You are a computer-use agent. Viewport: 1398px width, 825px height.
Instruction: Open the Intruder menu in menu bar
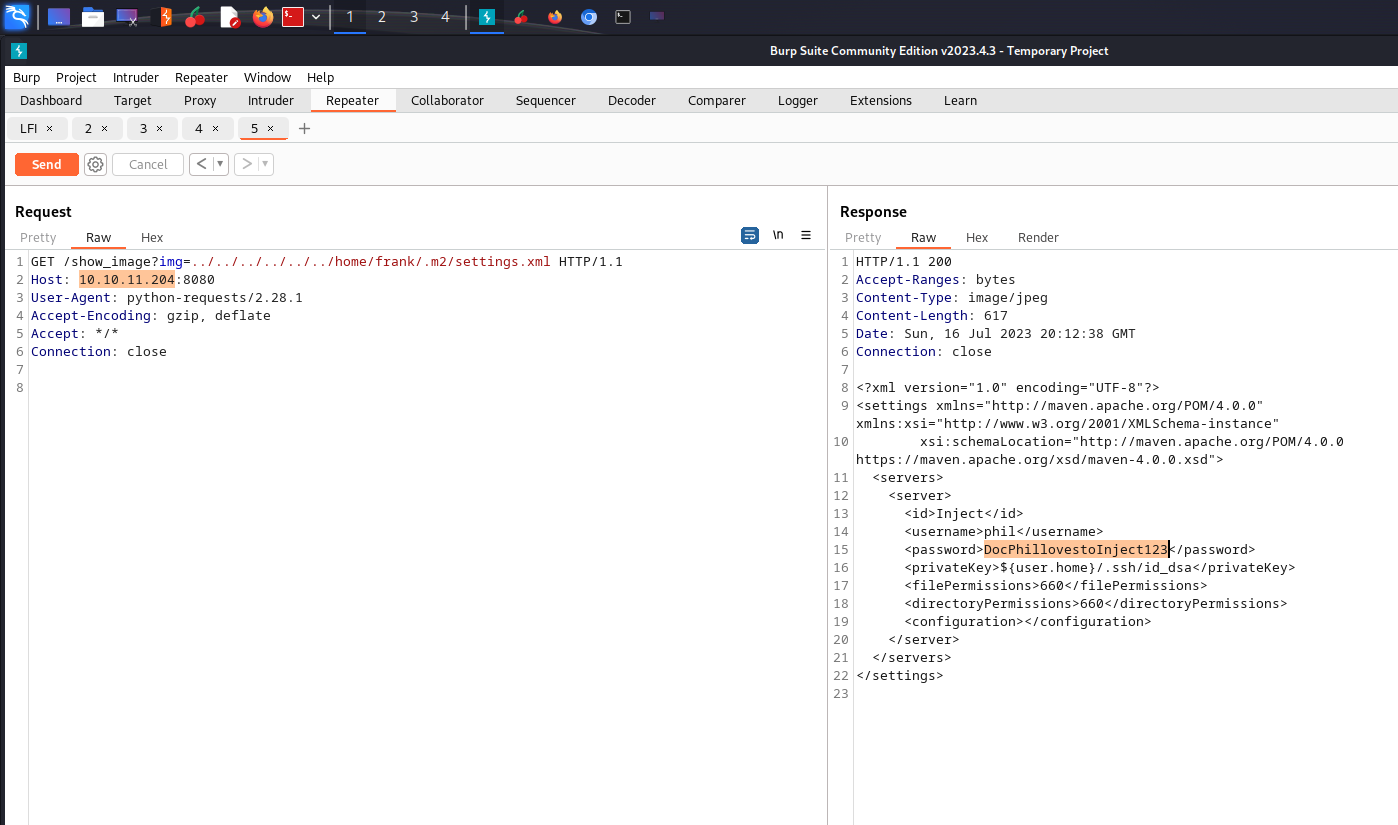pyautogui.click(x=135, y=77)
